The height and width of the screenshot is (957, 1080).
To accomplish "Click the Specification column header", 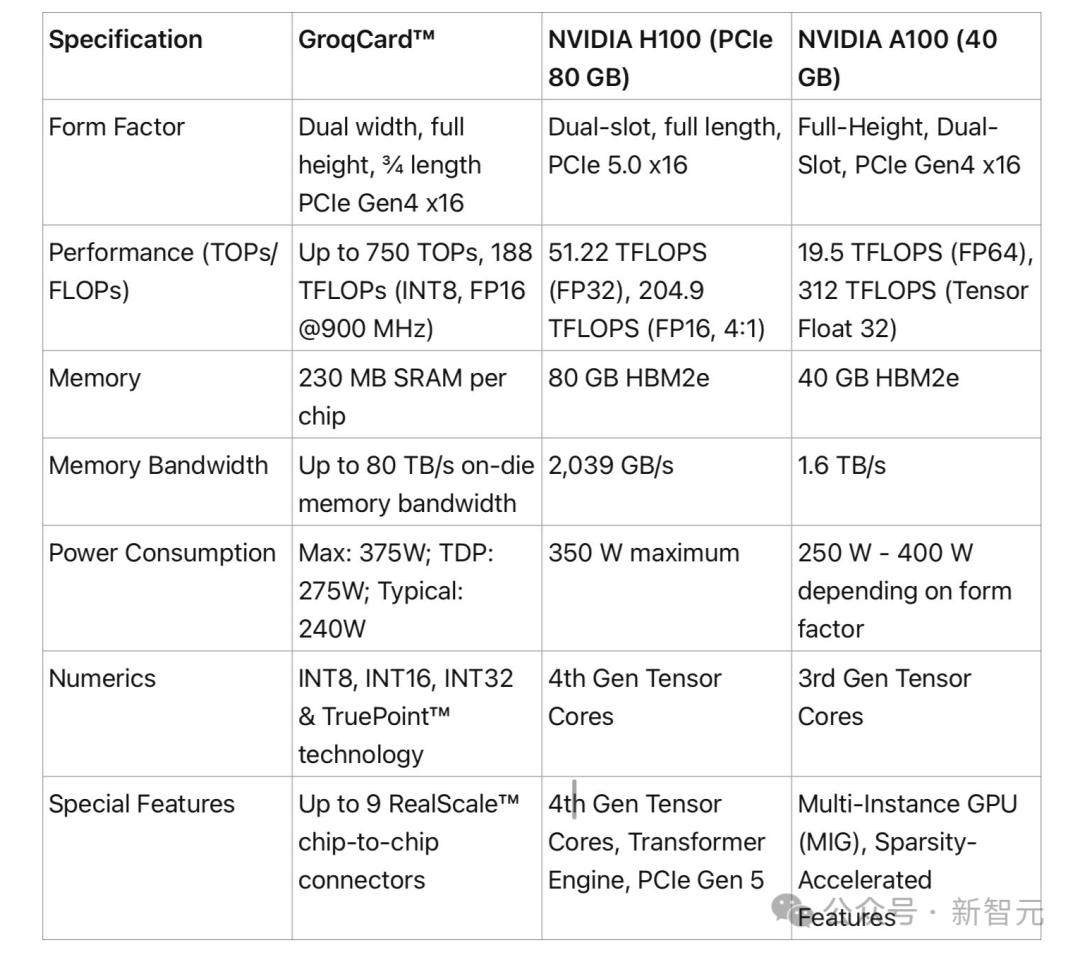I will [126, 40].
